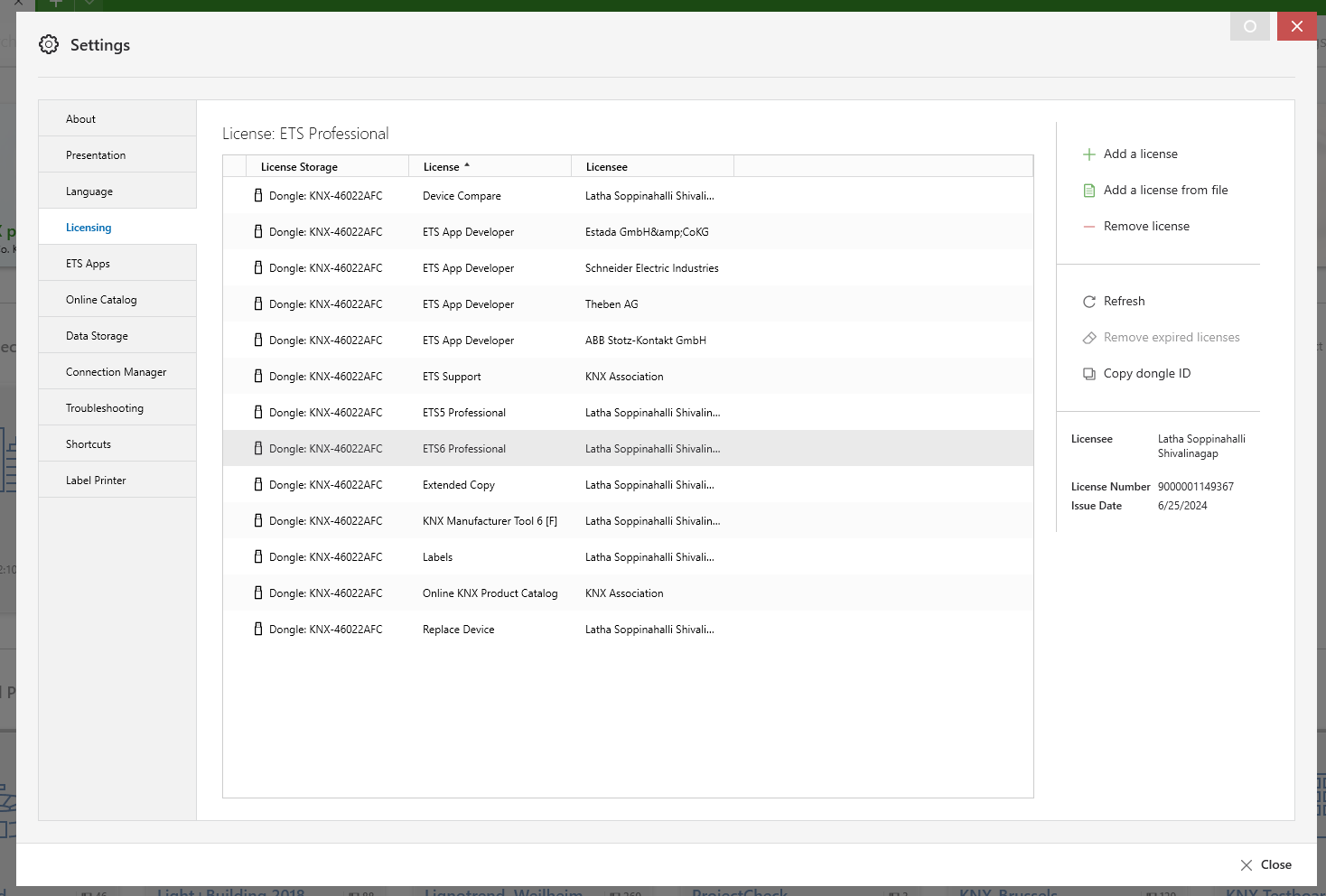Screen dimensions: 1326x896
Task: Click the plus icon beside Add a license
Action: pyautogui.click(x=1089, y=154)
